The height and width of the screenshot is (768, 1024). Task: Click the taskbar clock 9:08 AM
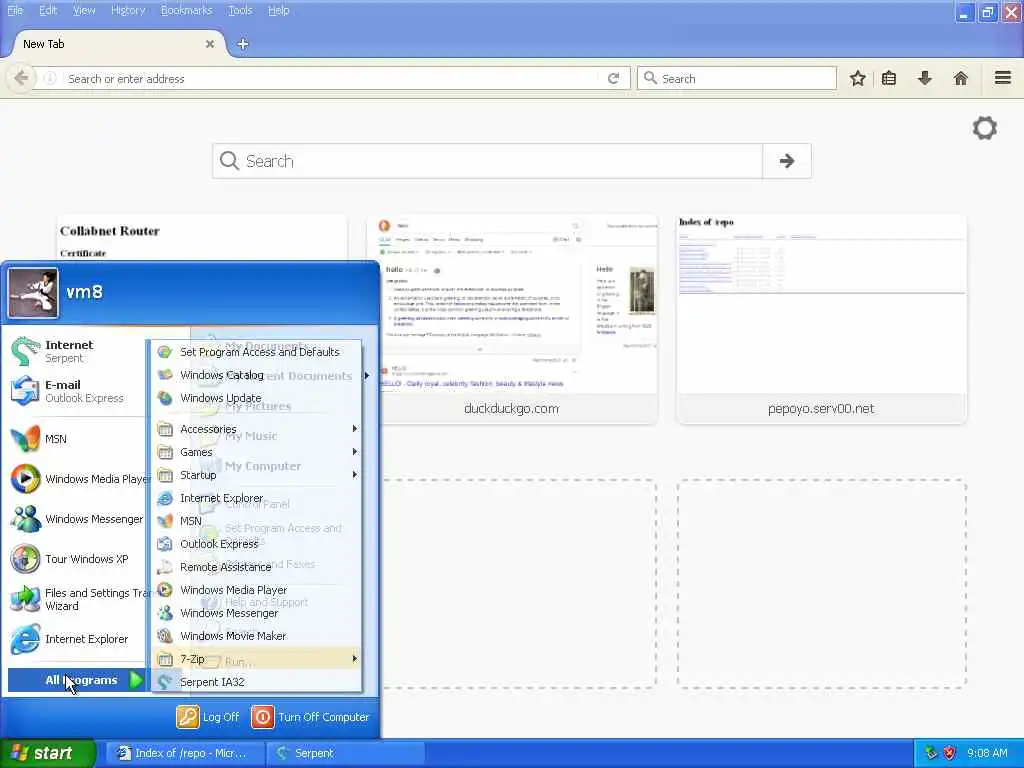coord(987,753)
